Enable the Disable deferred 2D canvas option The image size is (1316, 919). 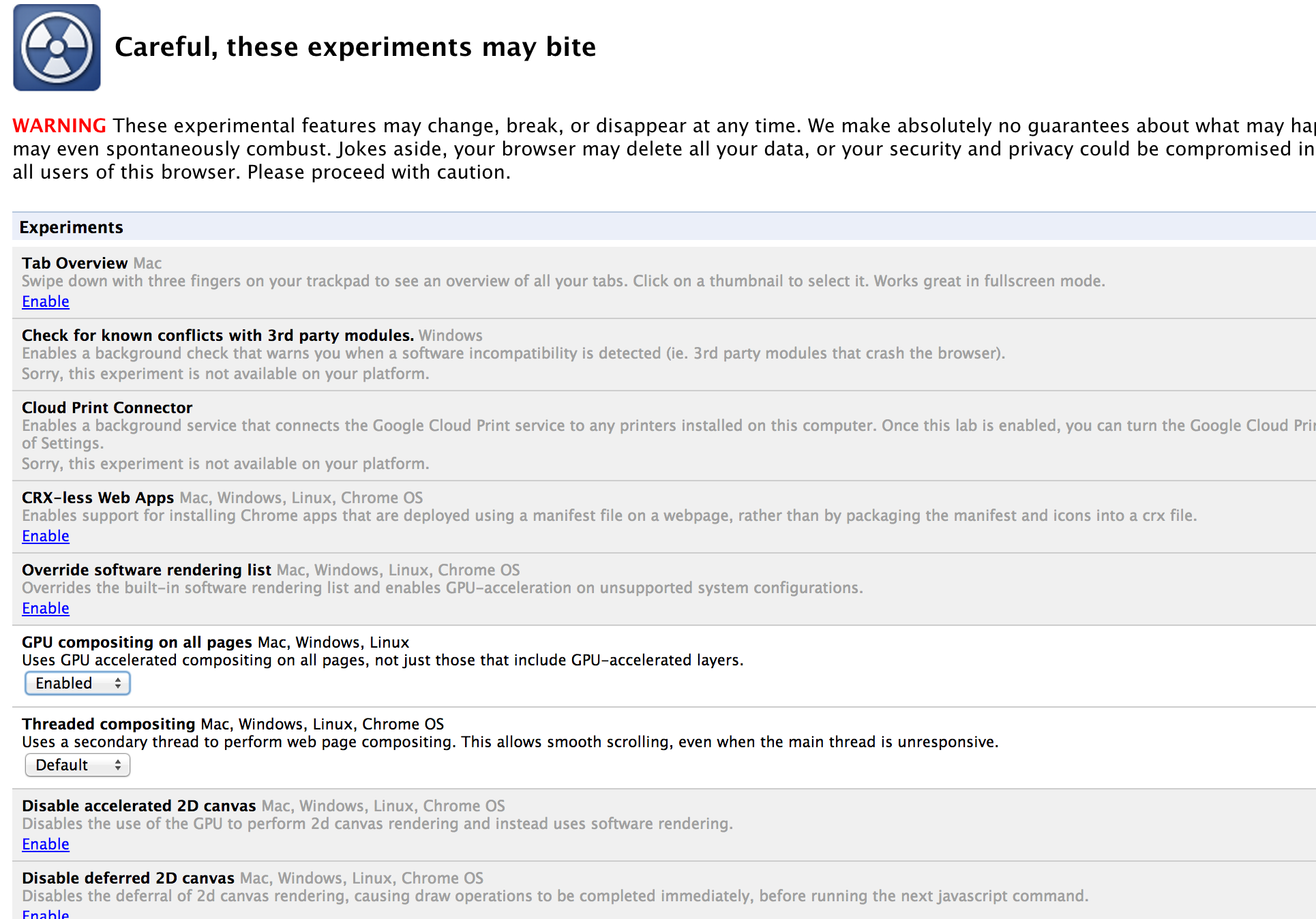(46, 914)
